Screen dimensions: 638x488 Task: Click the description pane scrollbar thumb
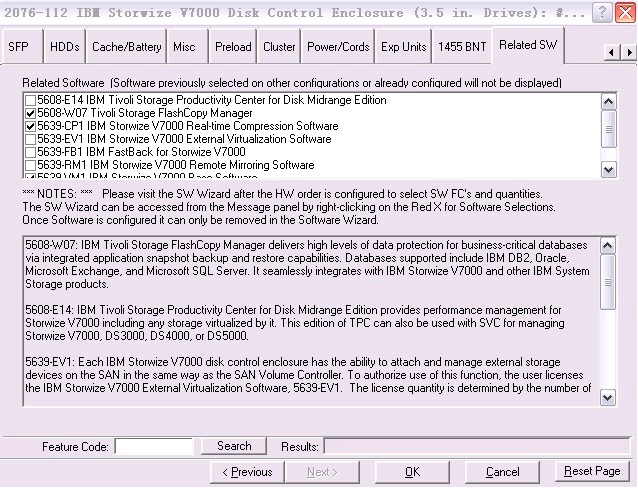[608, 282]
